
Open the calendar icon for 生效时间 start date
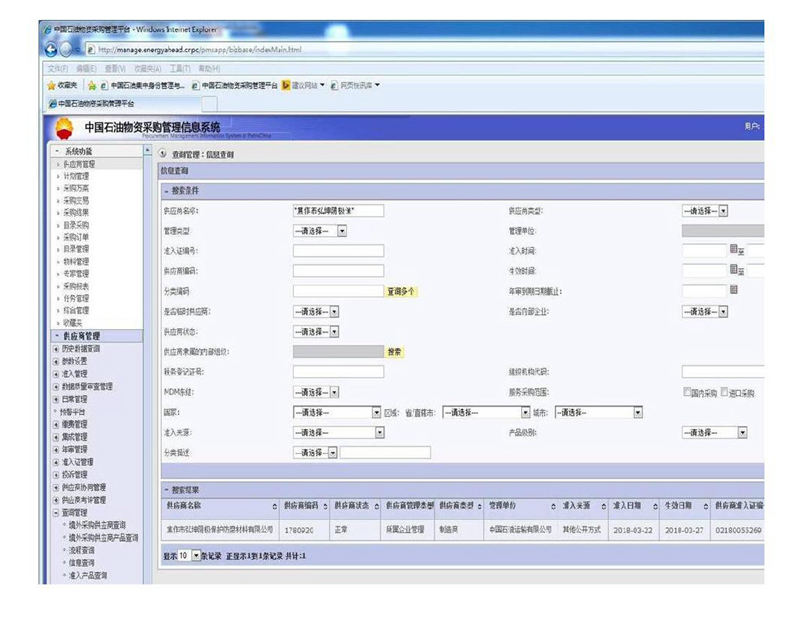pyautogui.click(x=734, y=269)
